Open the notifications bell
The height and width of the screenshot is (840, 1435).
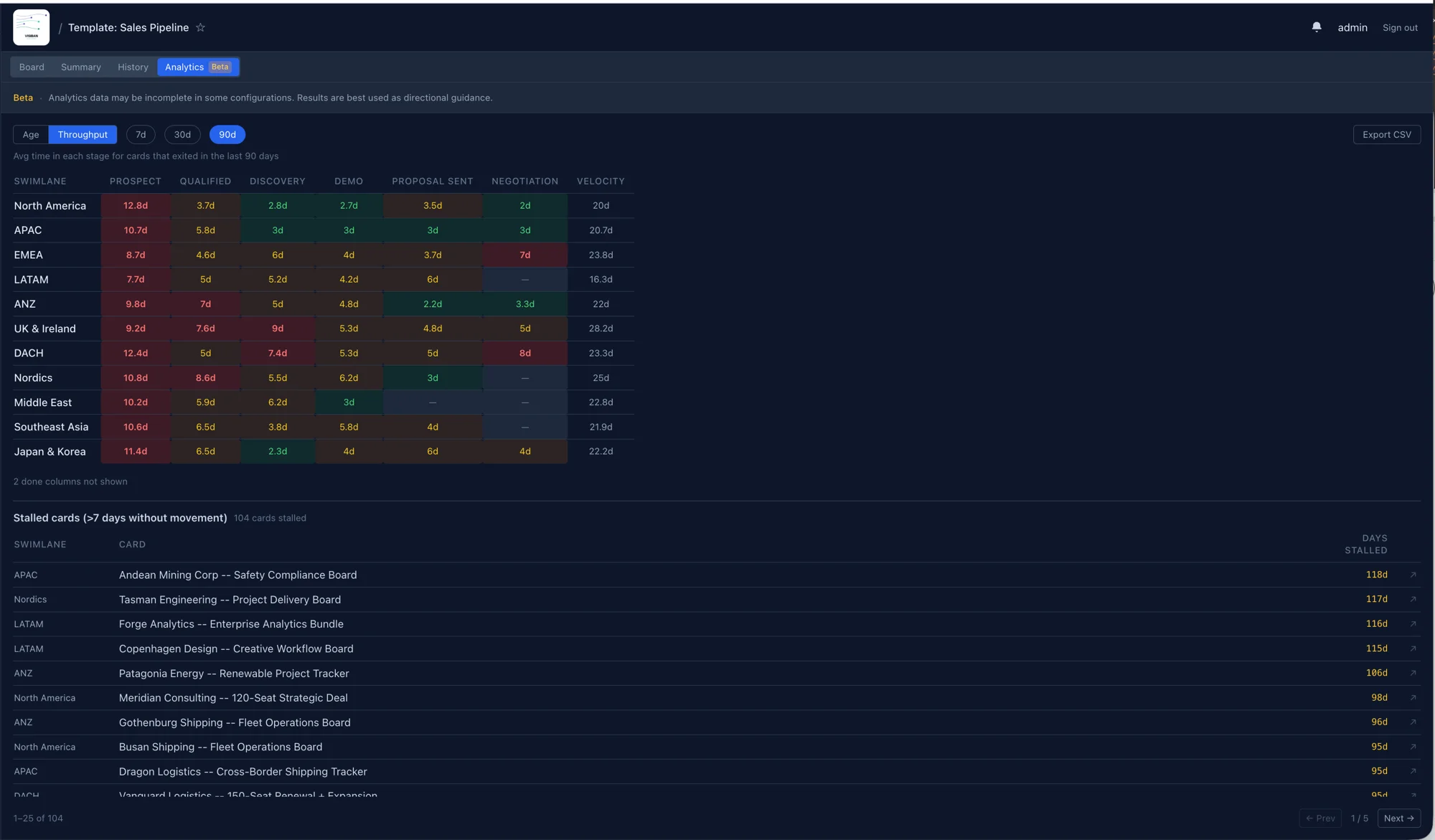click(x=1317, y=27)
